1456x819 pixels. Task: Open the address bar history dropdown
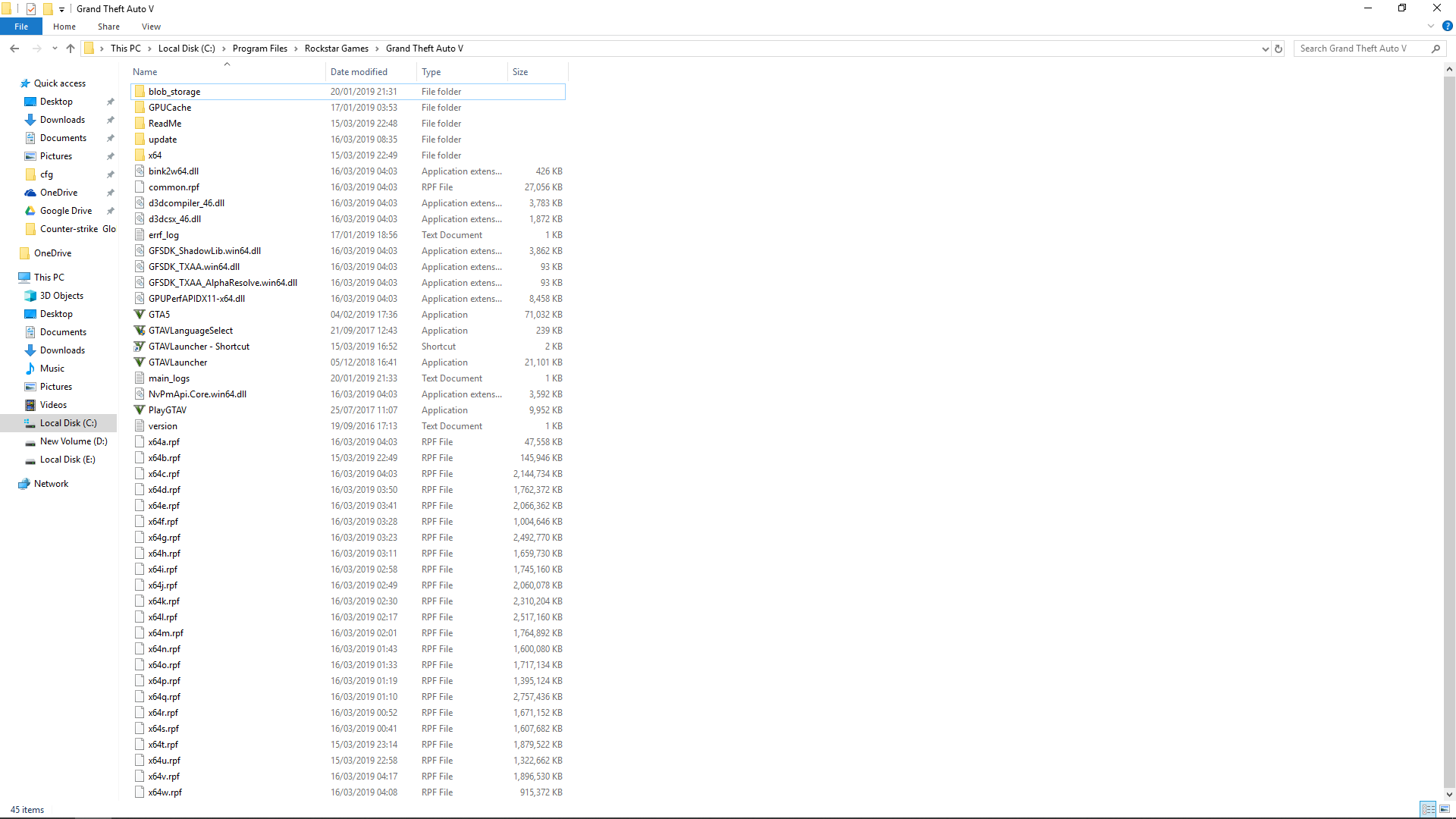(1265, 49)
